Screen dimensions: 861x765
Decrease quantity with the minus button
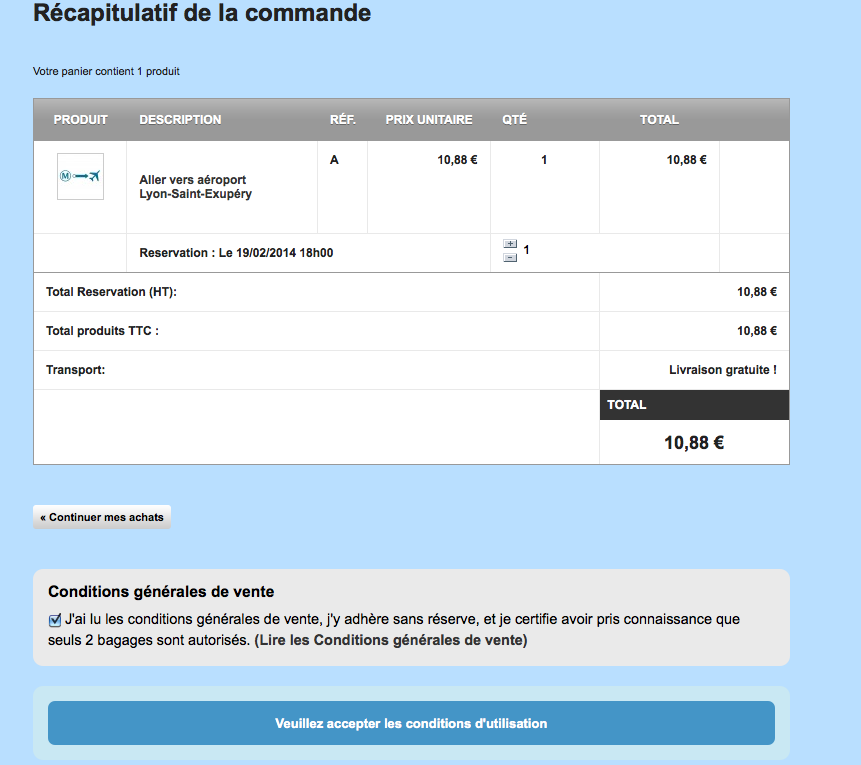(510, 258)
